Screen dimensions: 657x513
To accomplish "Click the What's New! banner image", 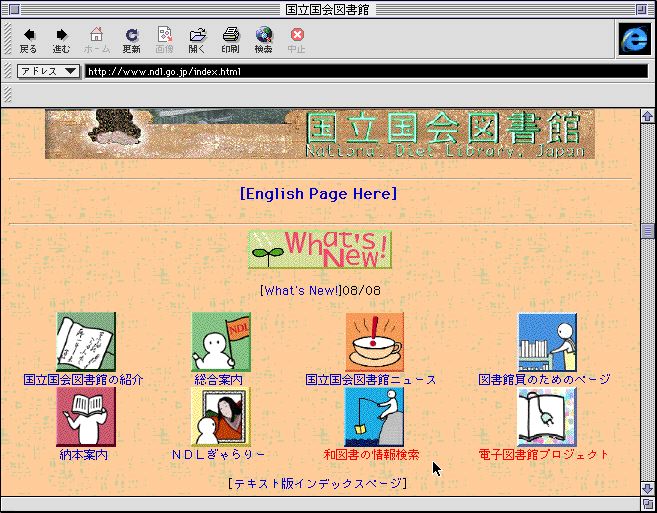I will click(x=320, y=250).
